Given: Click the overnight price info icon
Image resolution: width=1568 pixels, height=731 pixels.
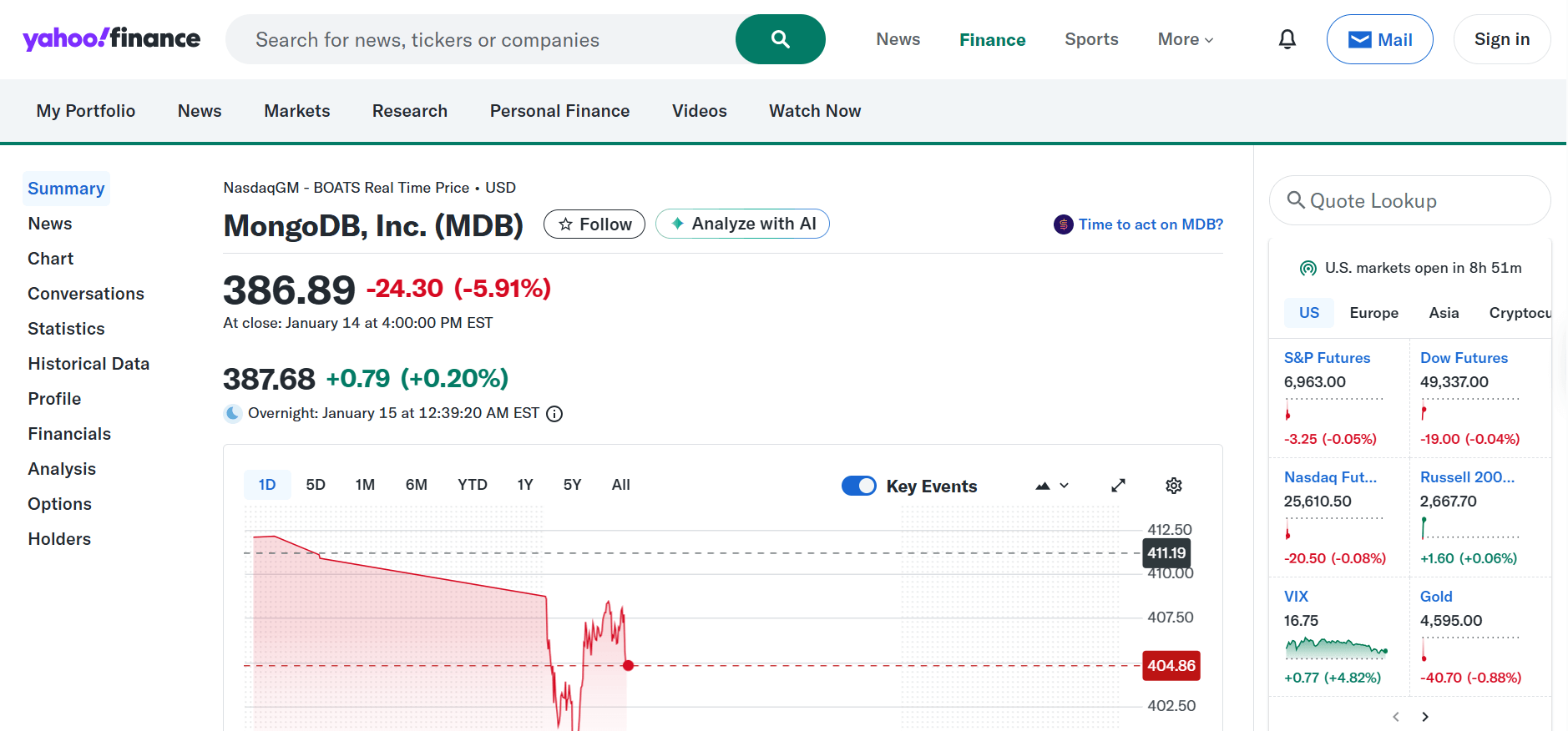Looking at the screenshot, I should 554,414.
